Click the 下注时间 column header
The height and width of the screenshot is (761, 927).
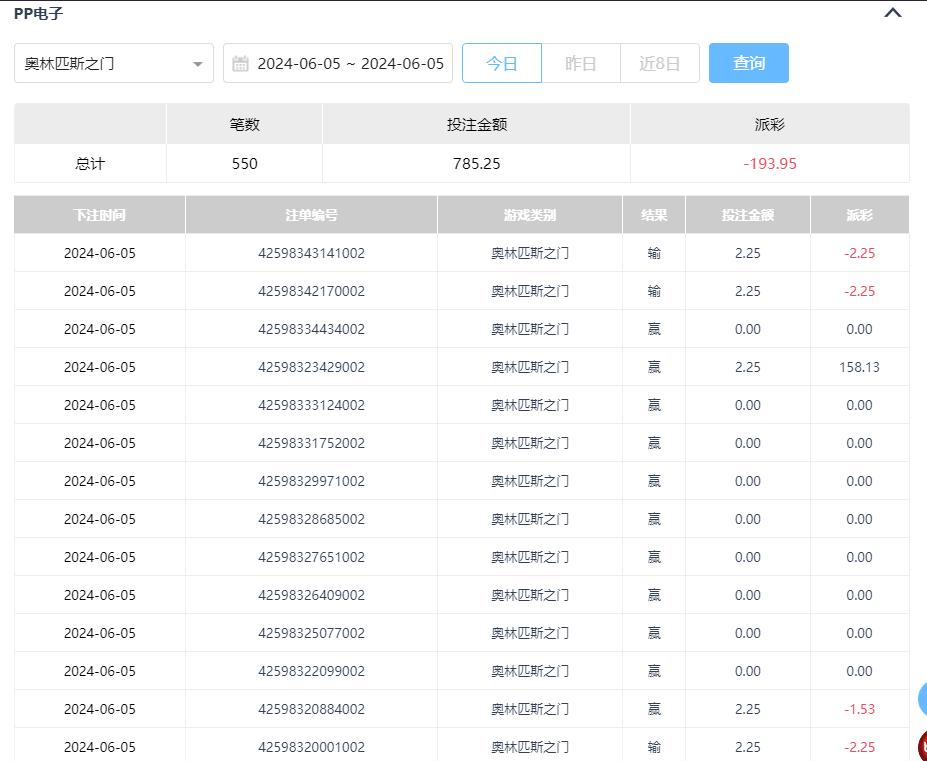[x=100, y=215]
